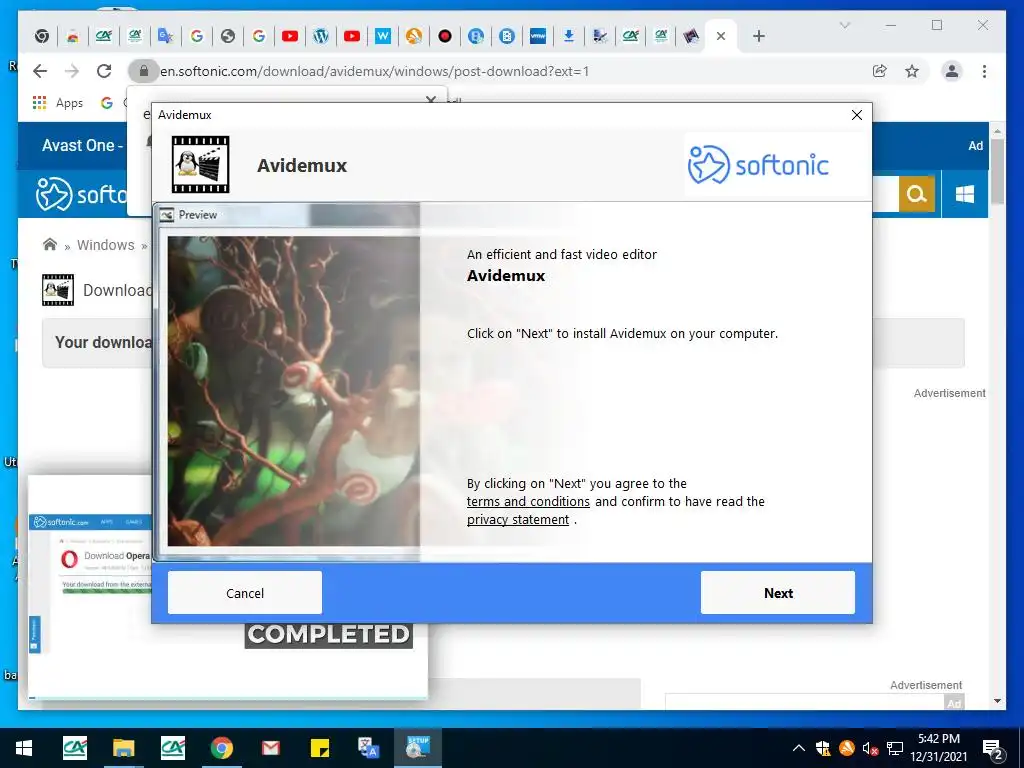Open the Windows breadcrumb link
The width and height of the screenshot is (1024, 768).
[x=106, y=245]
